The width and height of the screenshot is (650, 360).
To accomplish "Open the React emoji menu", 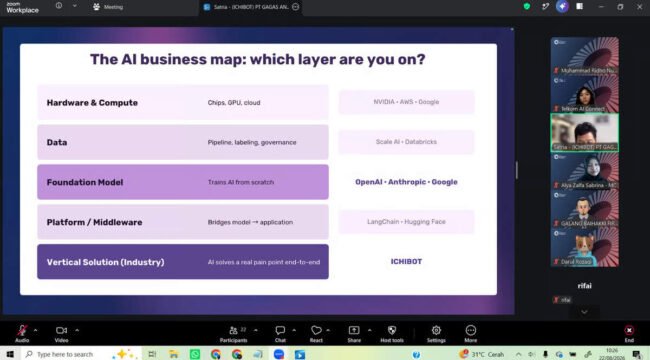I will pyautogui.click(x=316, y=333).
